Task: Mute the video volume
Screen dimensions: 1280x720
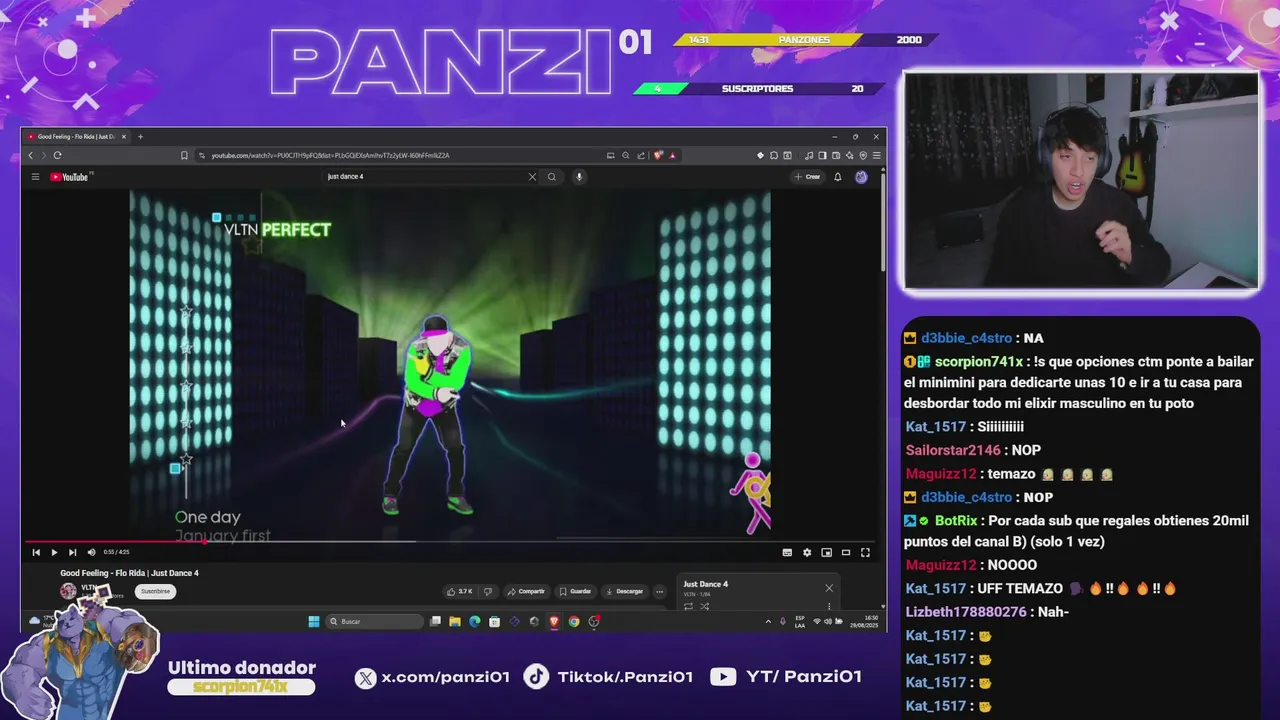Action: tap(91, 552)
